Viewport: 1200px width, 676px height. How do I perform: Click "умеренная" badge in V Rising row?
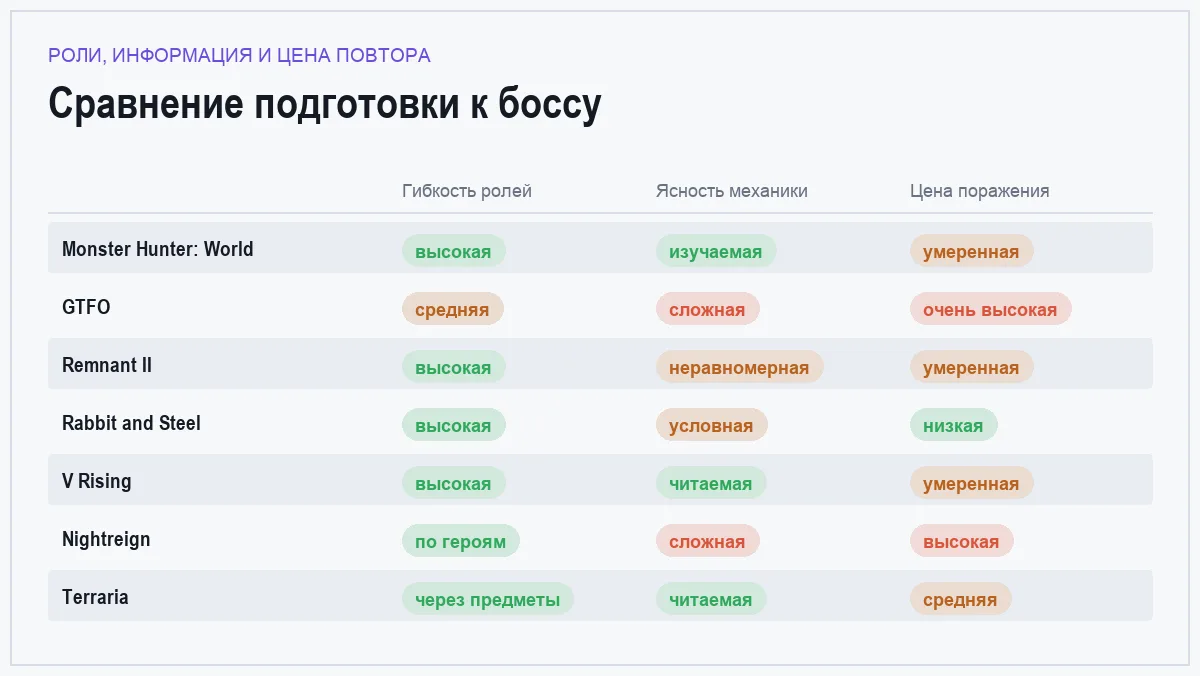point(972,483)
